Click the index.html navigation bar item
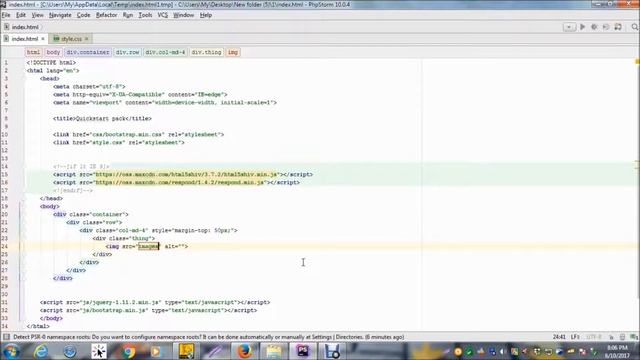The image size is (640, 360). pyautogui.click(x=22, y=27)
